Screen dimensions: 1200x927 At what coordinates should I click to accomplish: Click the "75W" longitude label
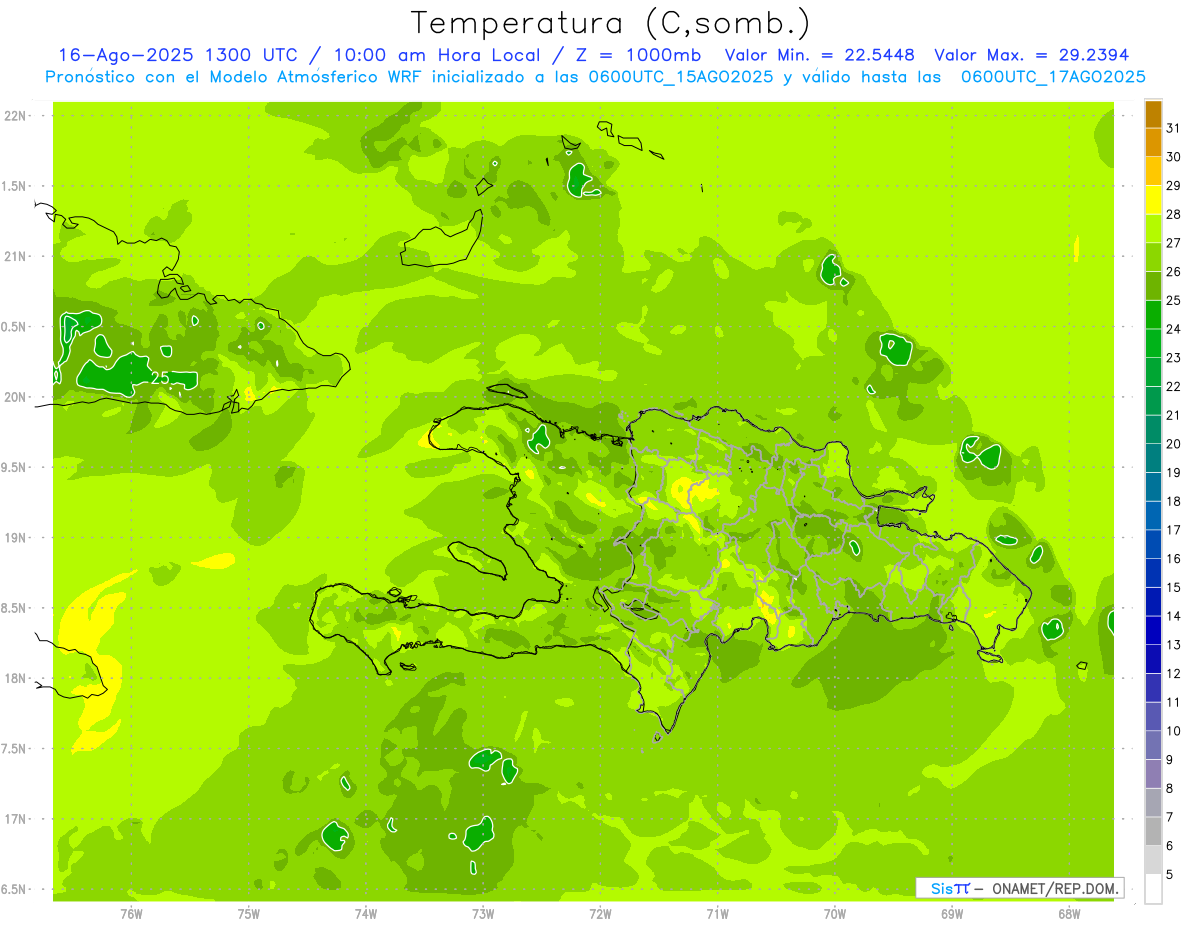(x=249, y=913)
